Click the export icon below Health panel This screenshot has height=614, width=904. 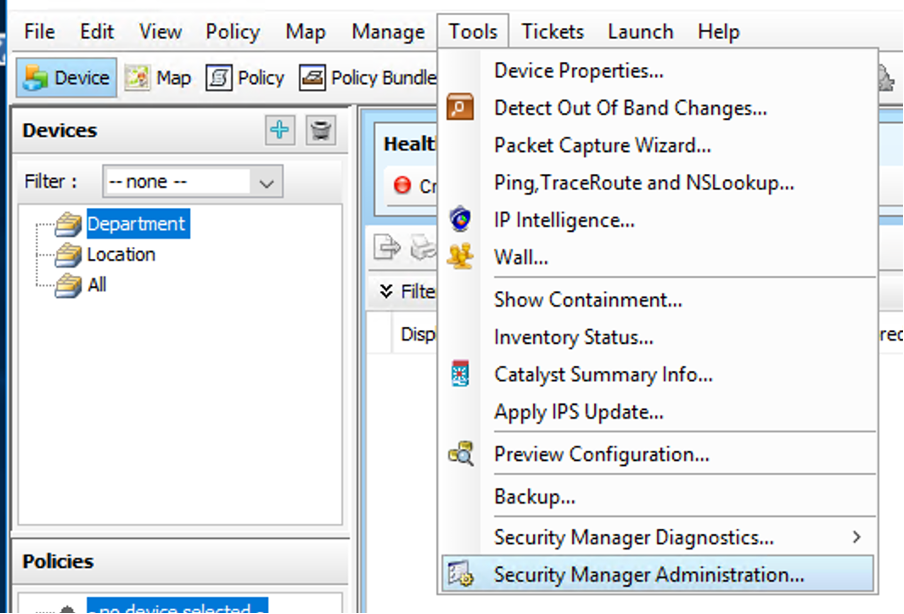point(387,248)
